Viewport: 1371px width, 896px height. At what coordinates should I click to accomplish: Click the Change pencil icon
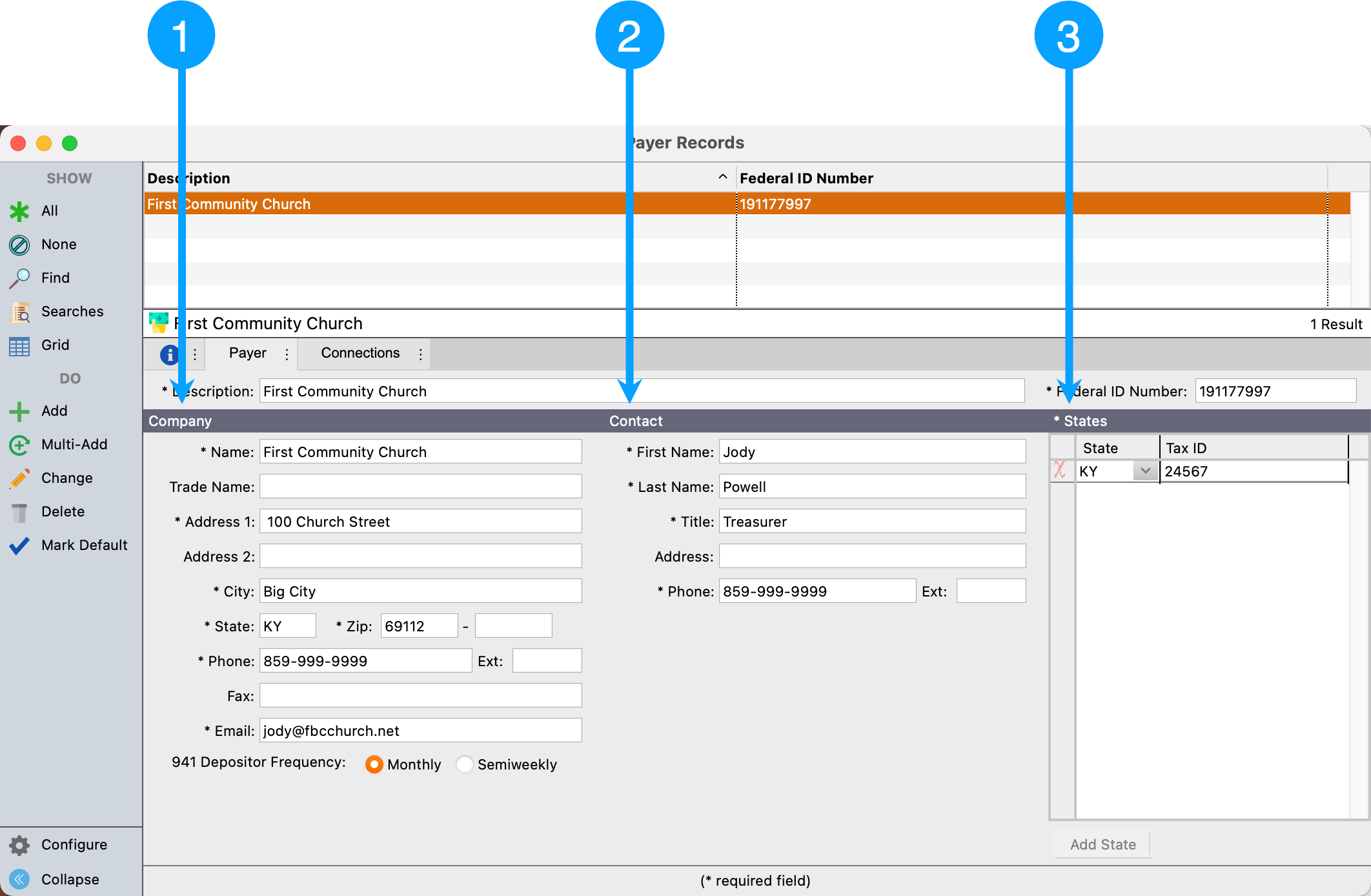click(19, 478)
